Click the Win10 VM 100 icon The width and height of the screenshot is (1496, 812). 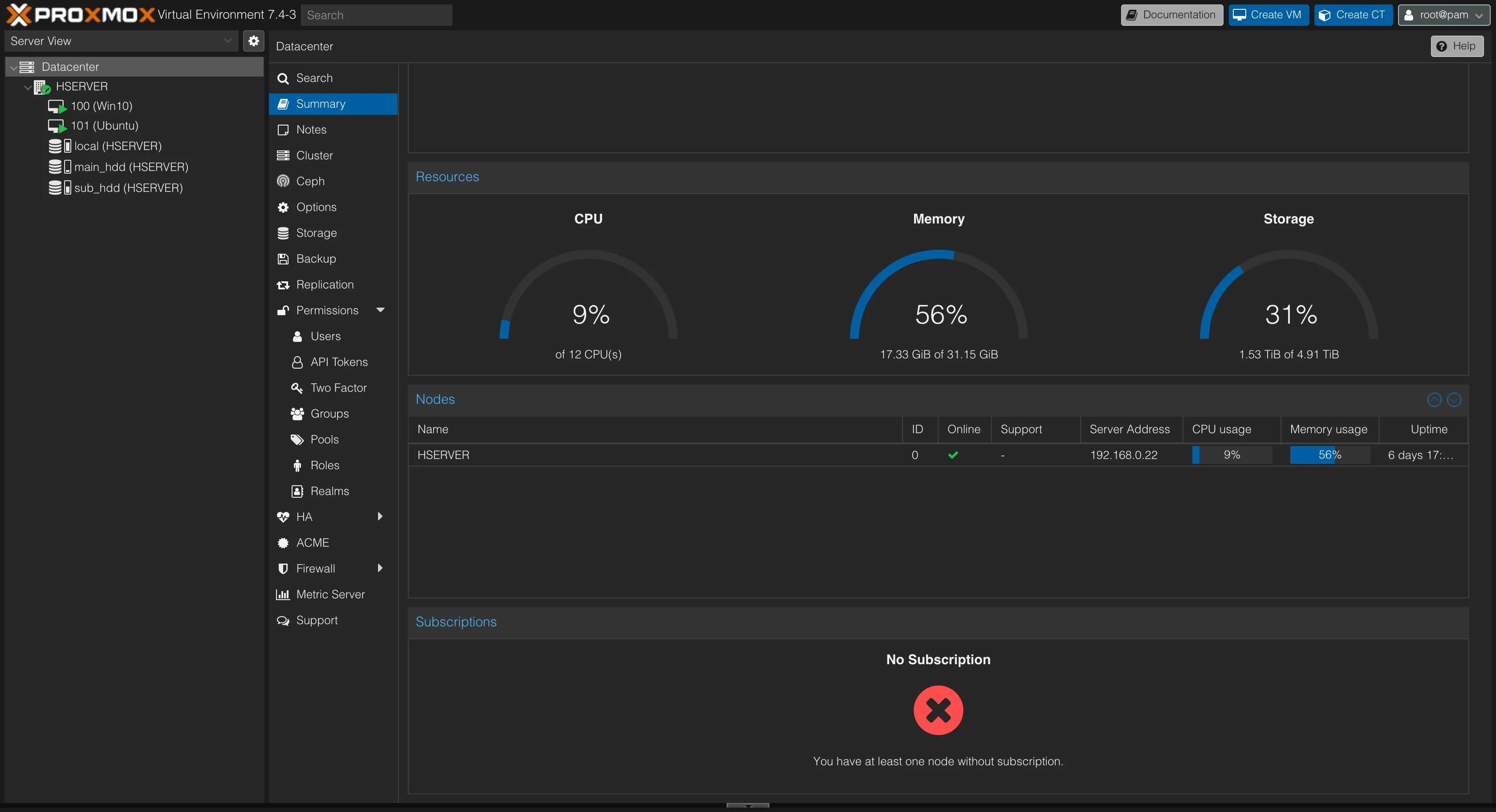(x=57, y=106)
